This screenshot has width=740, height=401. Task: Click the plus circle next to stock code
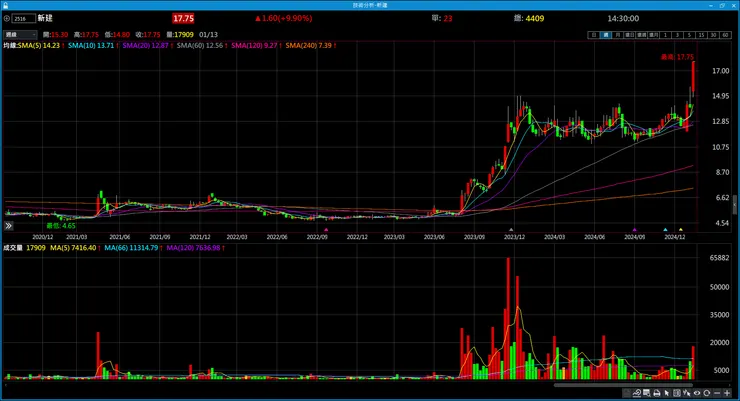pyautogui.click(x=7, y=18)
